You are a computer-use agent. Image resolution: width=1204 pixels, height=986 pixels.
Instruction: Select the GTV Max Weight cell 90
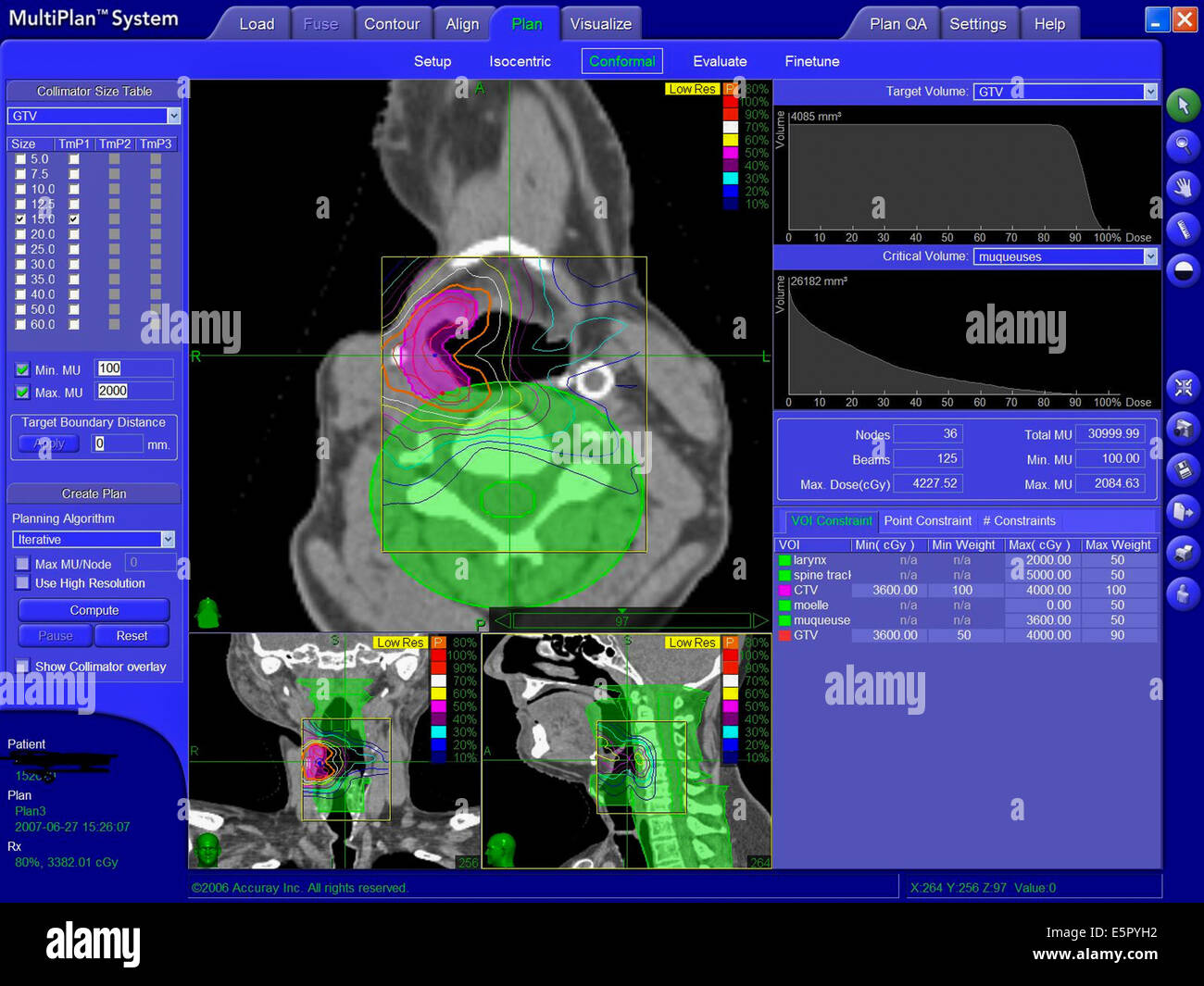1119,635
